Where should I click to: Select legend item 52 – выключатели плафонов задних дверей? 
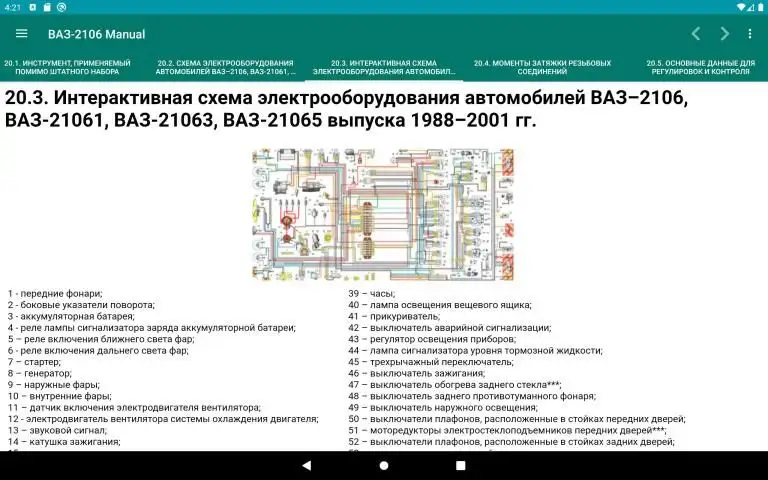coord(511,442)
